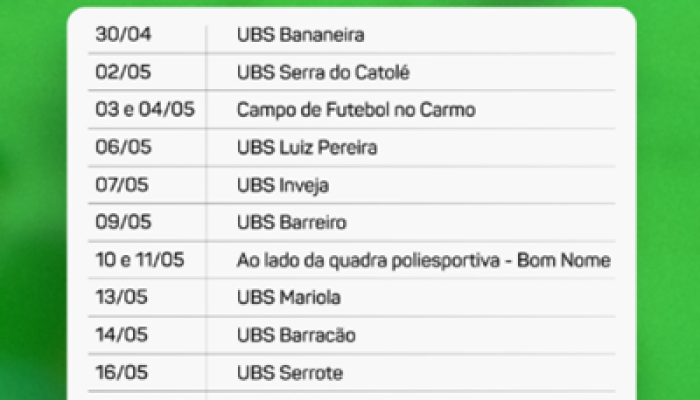The image size is (700, 400).
Task: Click the 13/05 date cell
Action: point(121,297)
